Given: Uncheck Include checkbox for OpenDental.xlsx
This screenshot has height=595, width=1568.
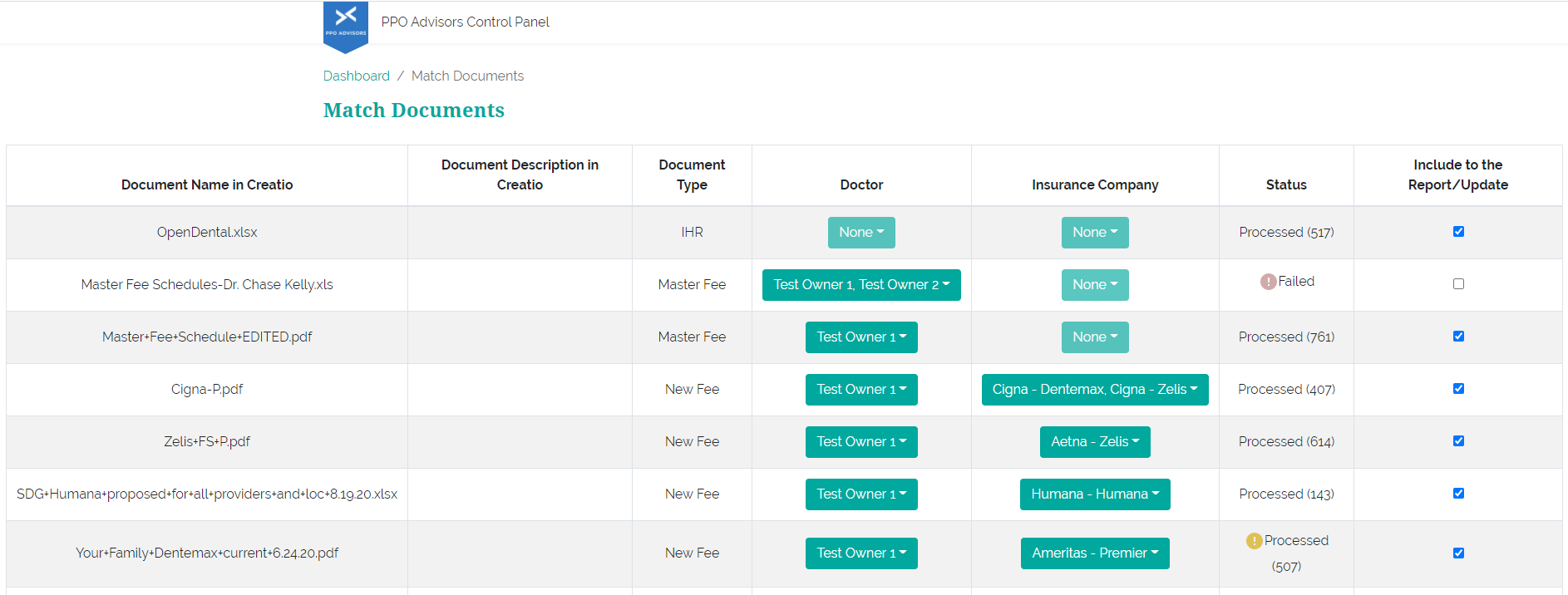Looking at the screenshot, I should [x=1458, y=232].
